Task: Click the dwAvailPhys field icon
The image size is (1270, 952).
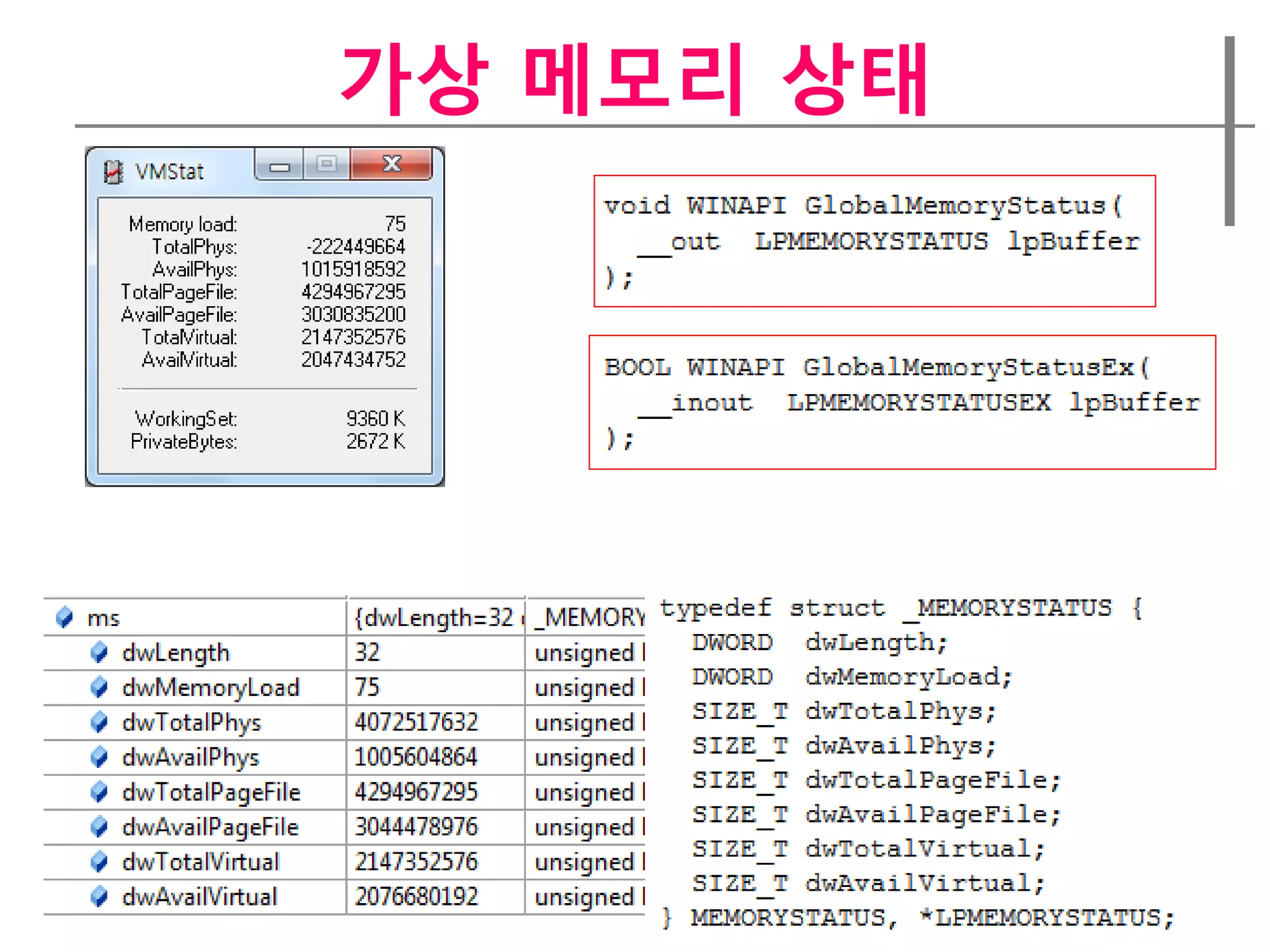Action: click(99, 757)
